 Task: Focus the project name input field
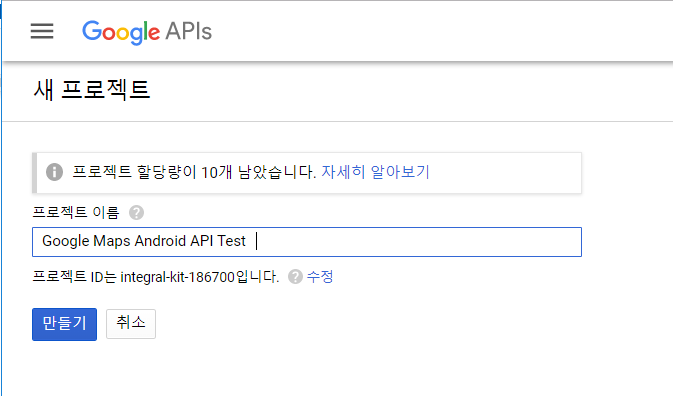[307, 242]
